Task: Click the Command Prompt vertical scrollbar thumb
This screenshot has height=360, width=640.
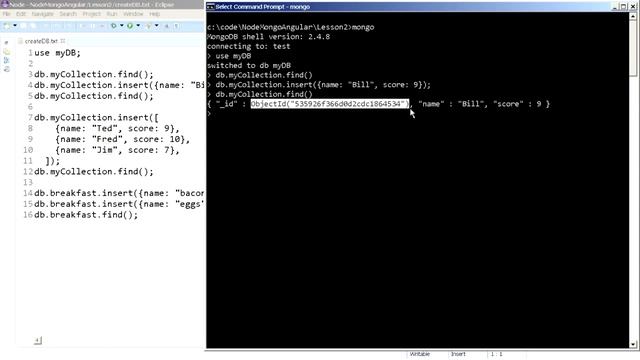Action: (x=633, y=48)
